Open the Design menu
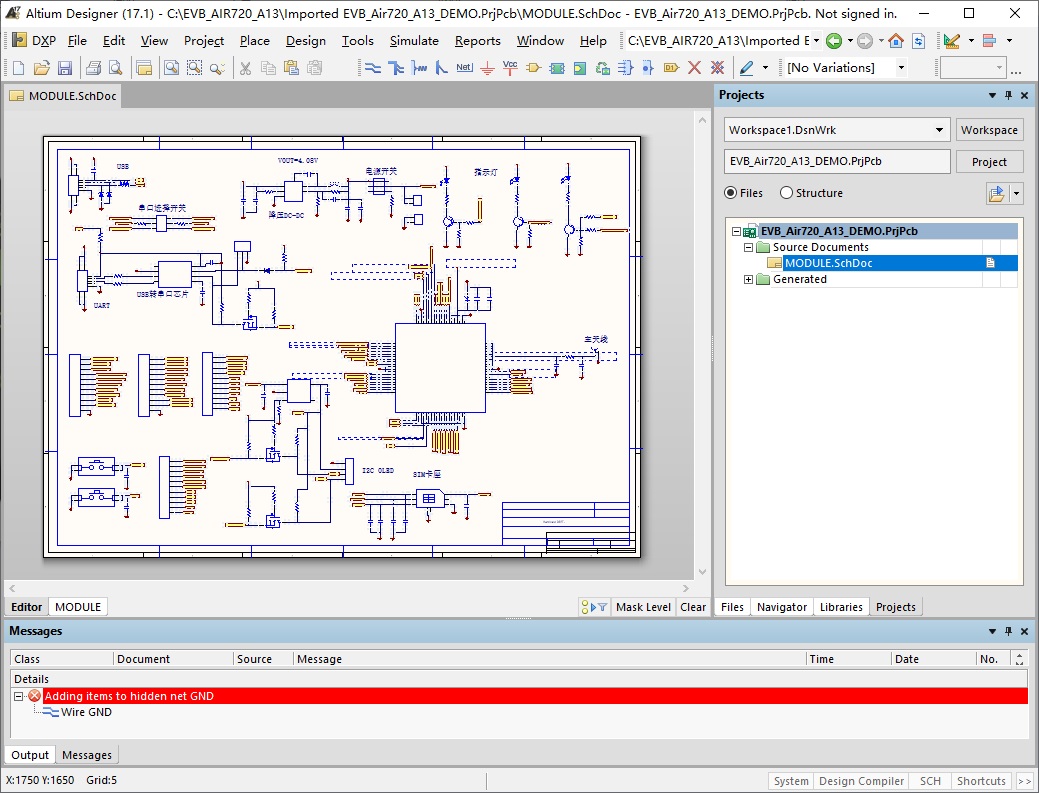1039x793 pixels. pos(305,41)
